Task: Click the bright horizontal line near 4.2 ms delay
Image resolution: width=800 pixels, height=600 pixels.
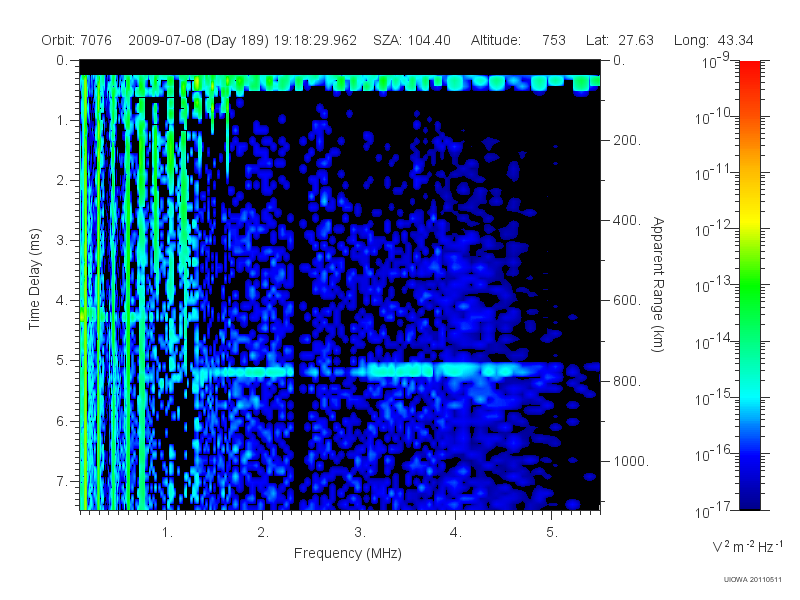Action: coord(139,314)
